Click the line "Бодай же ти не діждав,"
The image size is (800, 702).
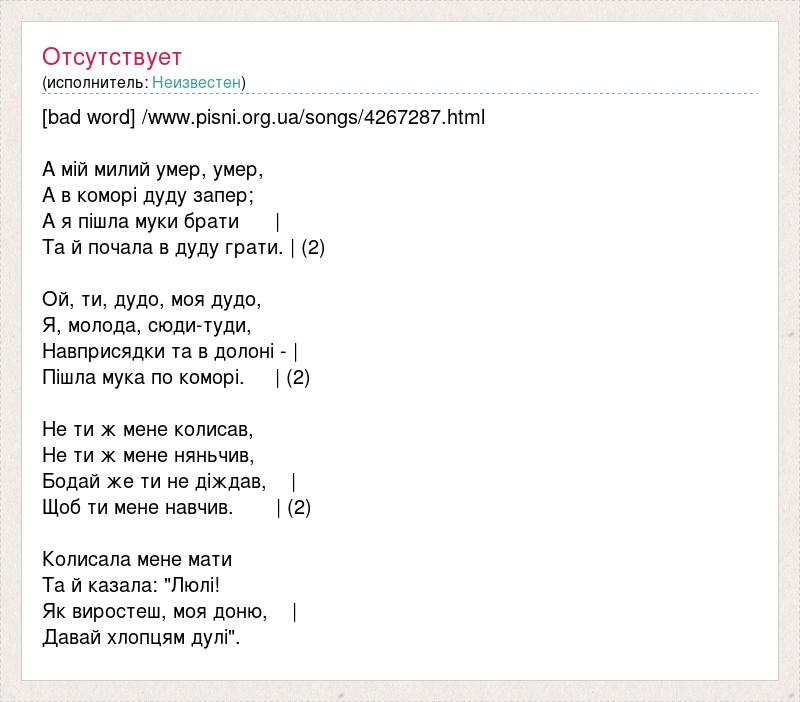pos(154,481)
